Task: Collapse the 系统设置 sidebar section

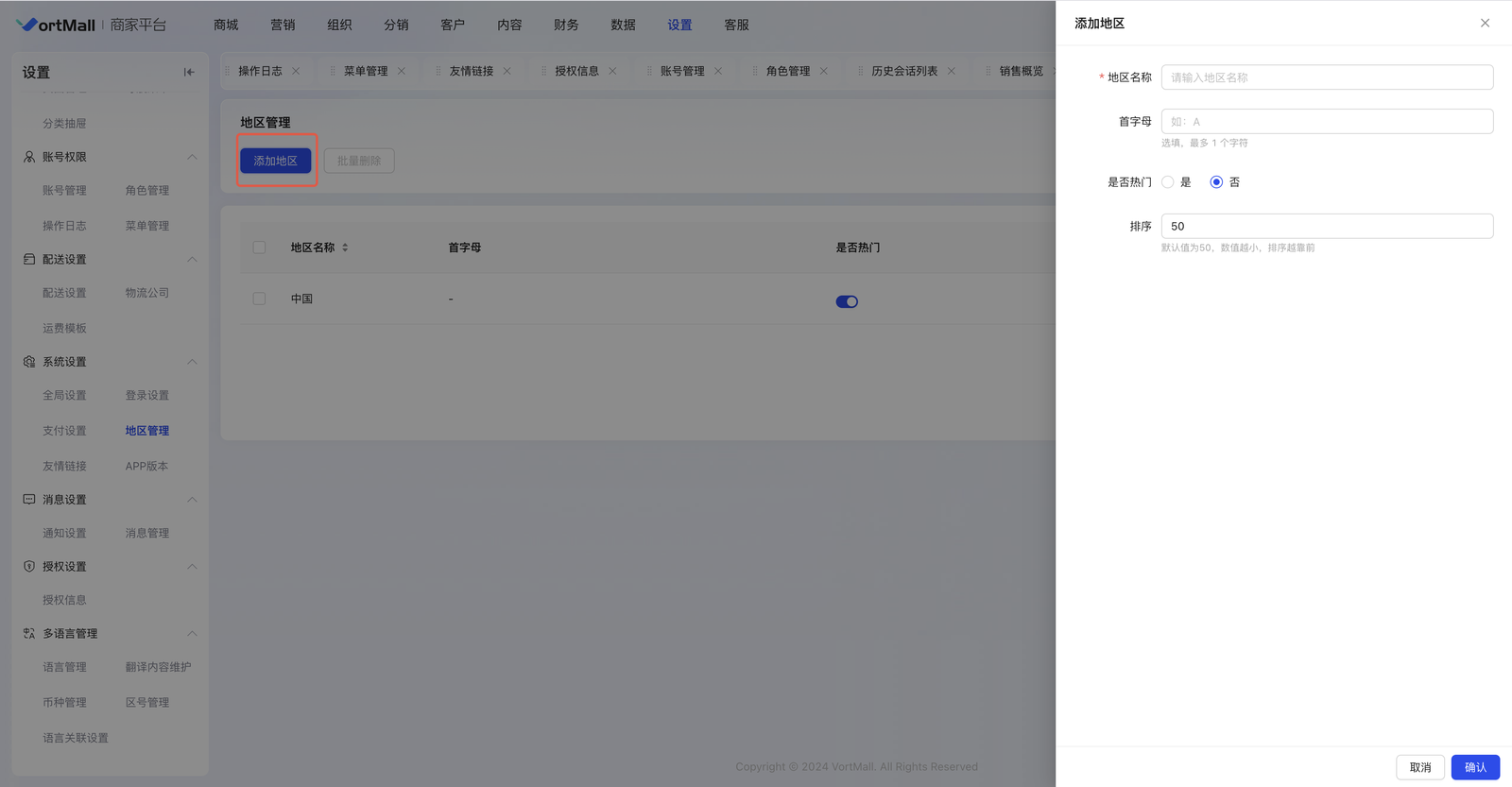Action: (x=192, y=362)
